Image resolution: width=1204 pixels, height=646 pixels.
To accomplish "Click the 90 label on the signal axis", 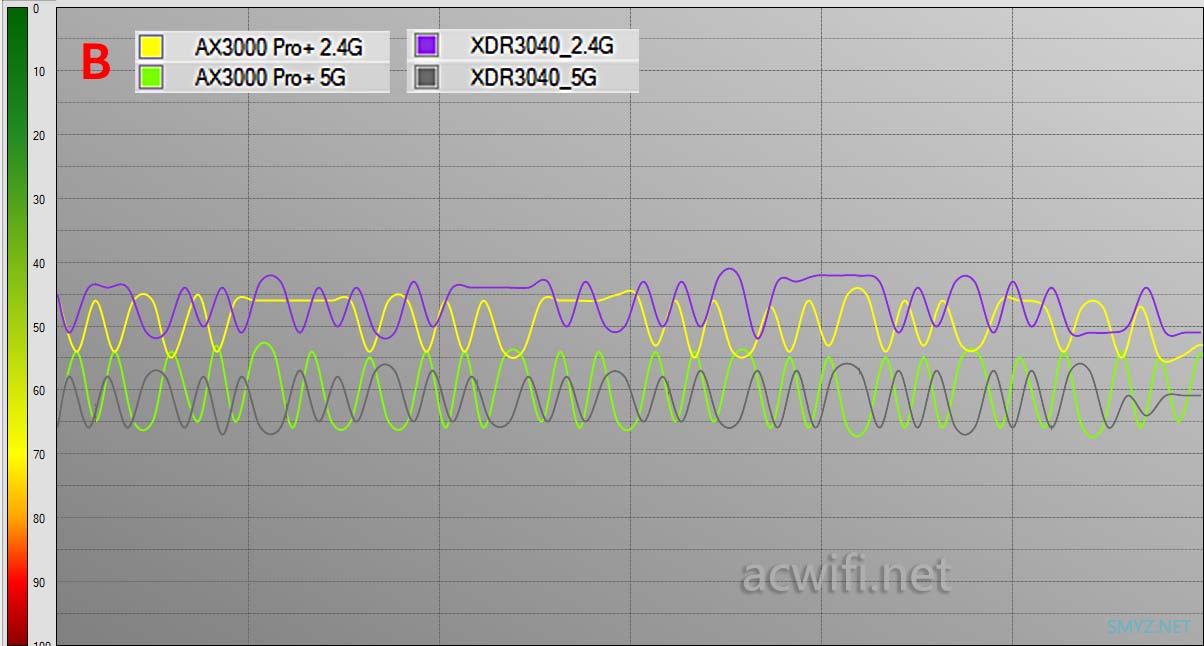I will point(38,582).
